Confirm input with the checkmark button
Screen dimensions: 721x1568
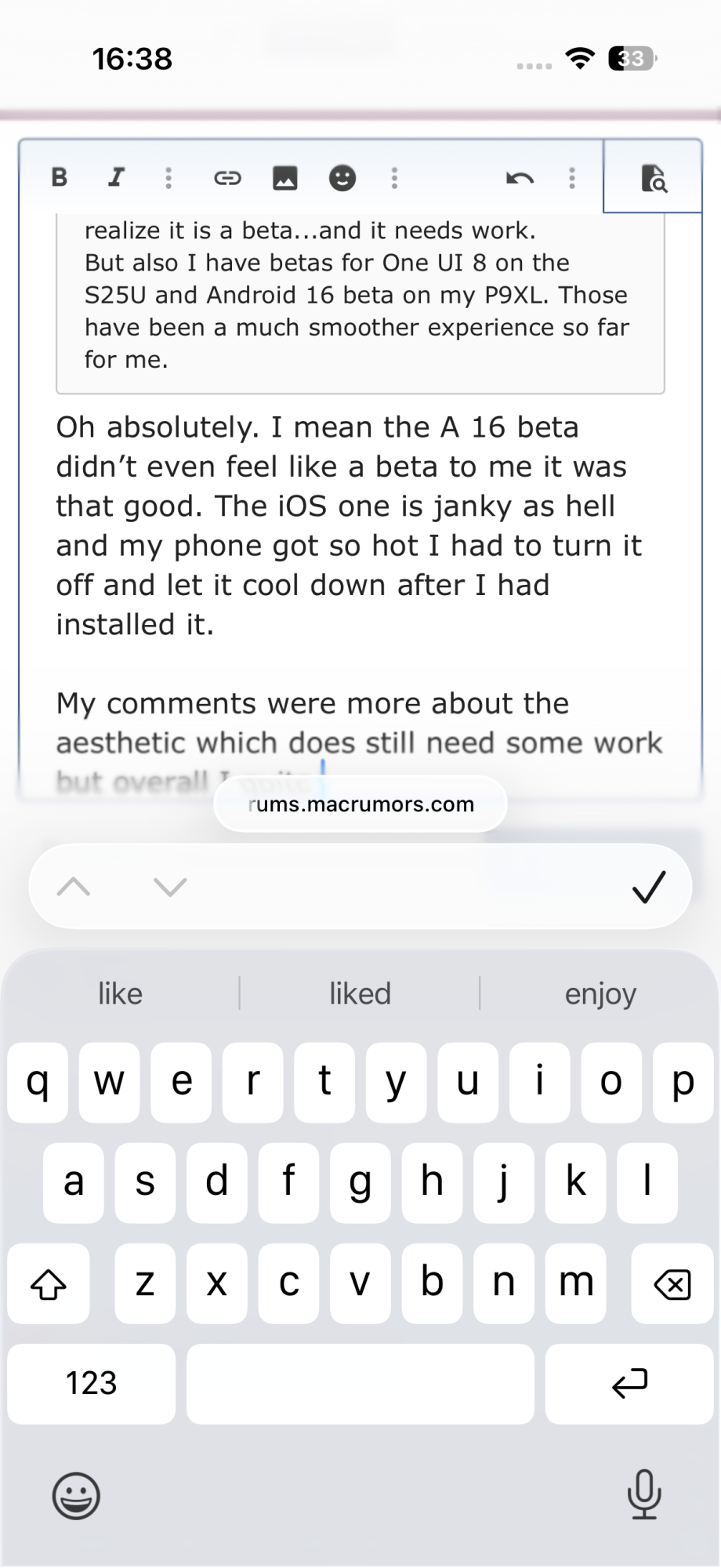click(648, 887)
